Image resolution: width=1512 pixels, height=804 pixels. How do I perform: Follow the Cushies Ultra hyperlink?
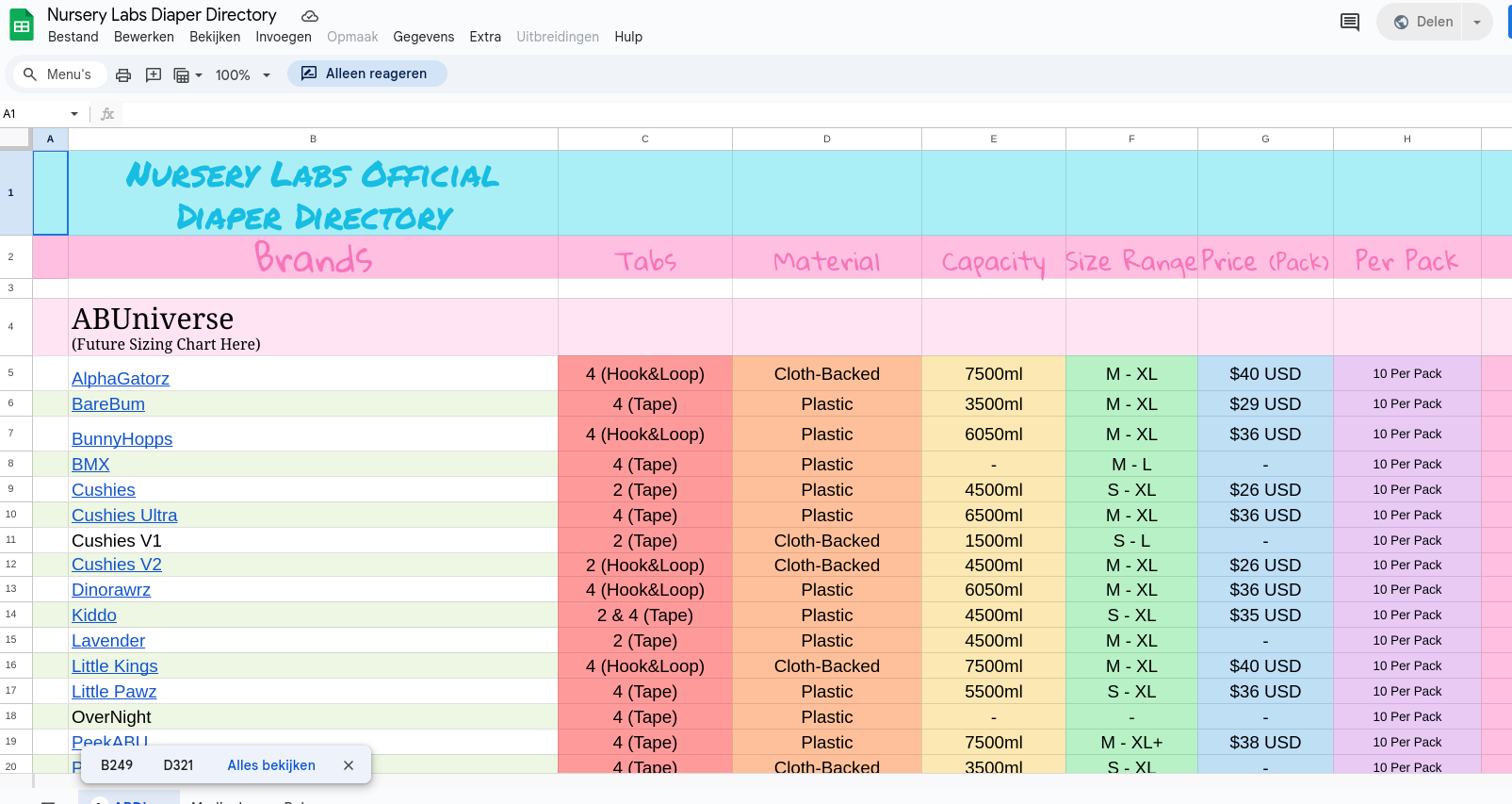(x=124, y=516)
